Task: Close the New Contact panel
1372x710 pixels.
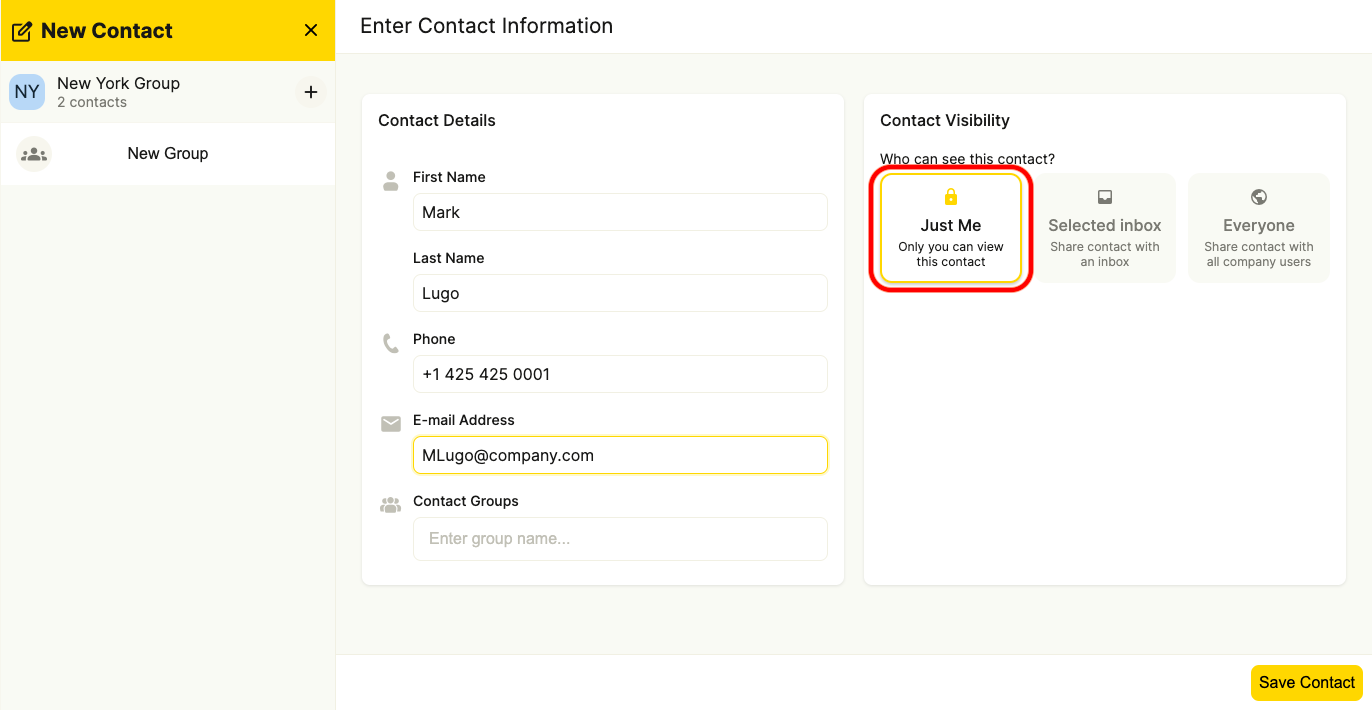Action: [x=310, y=30]
